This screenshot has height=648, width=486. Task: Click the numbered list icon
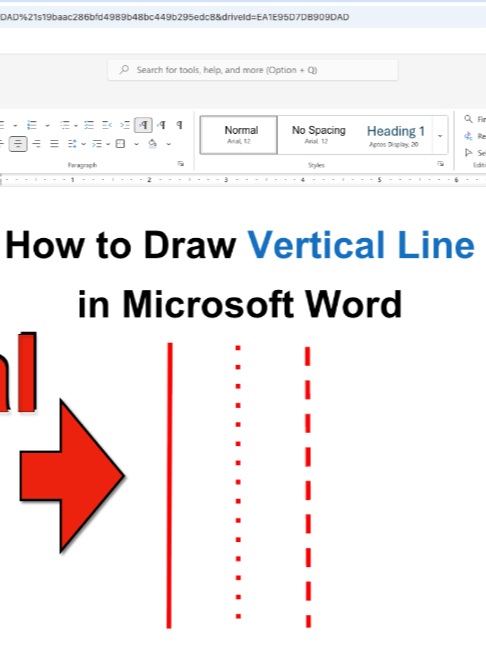coord(32,125)
